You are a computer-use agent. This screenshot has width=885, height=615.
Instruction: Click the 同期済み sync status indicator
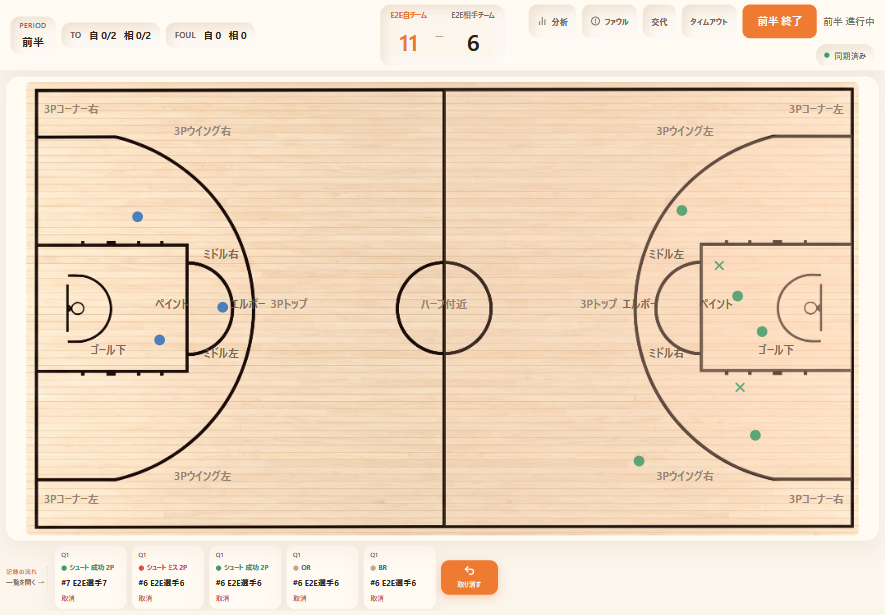(845, 56)
